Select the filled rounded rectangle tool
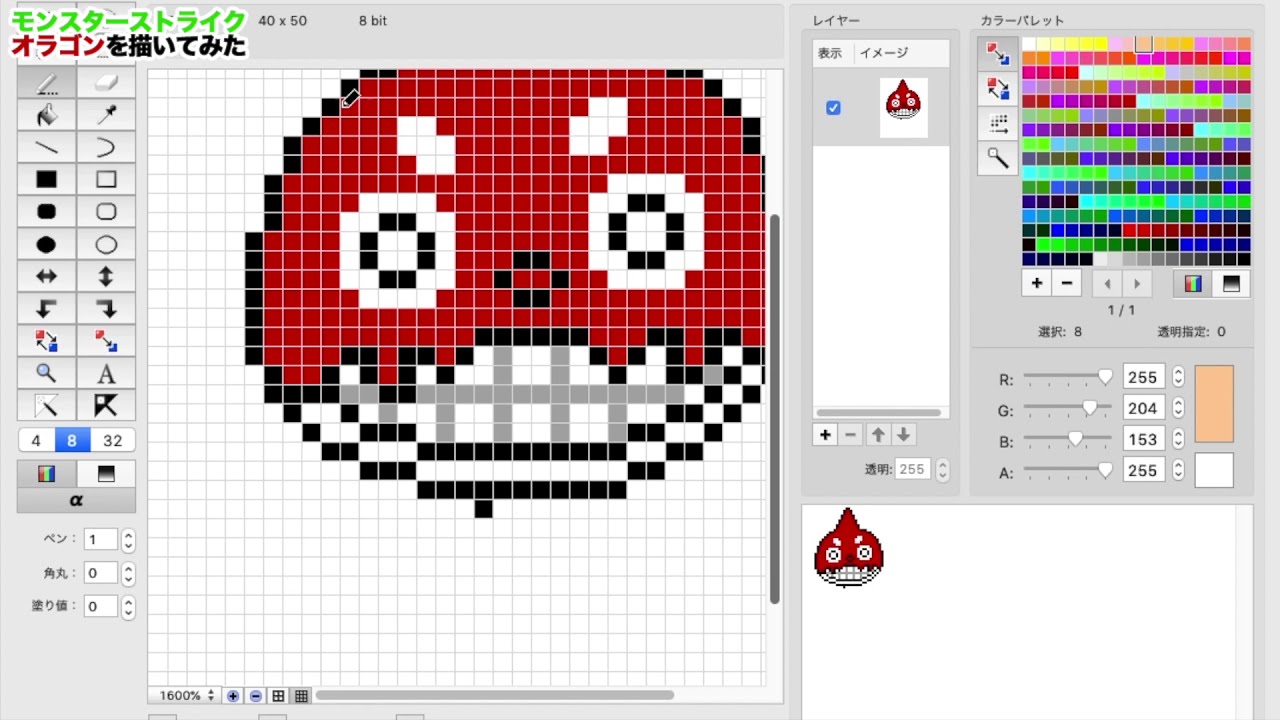 [x=46, y=212]
